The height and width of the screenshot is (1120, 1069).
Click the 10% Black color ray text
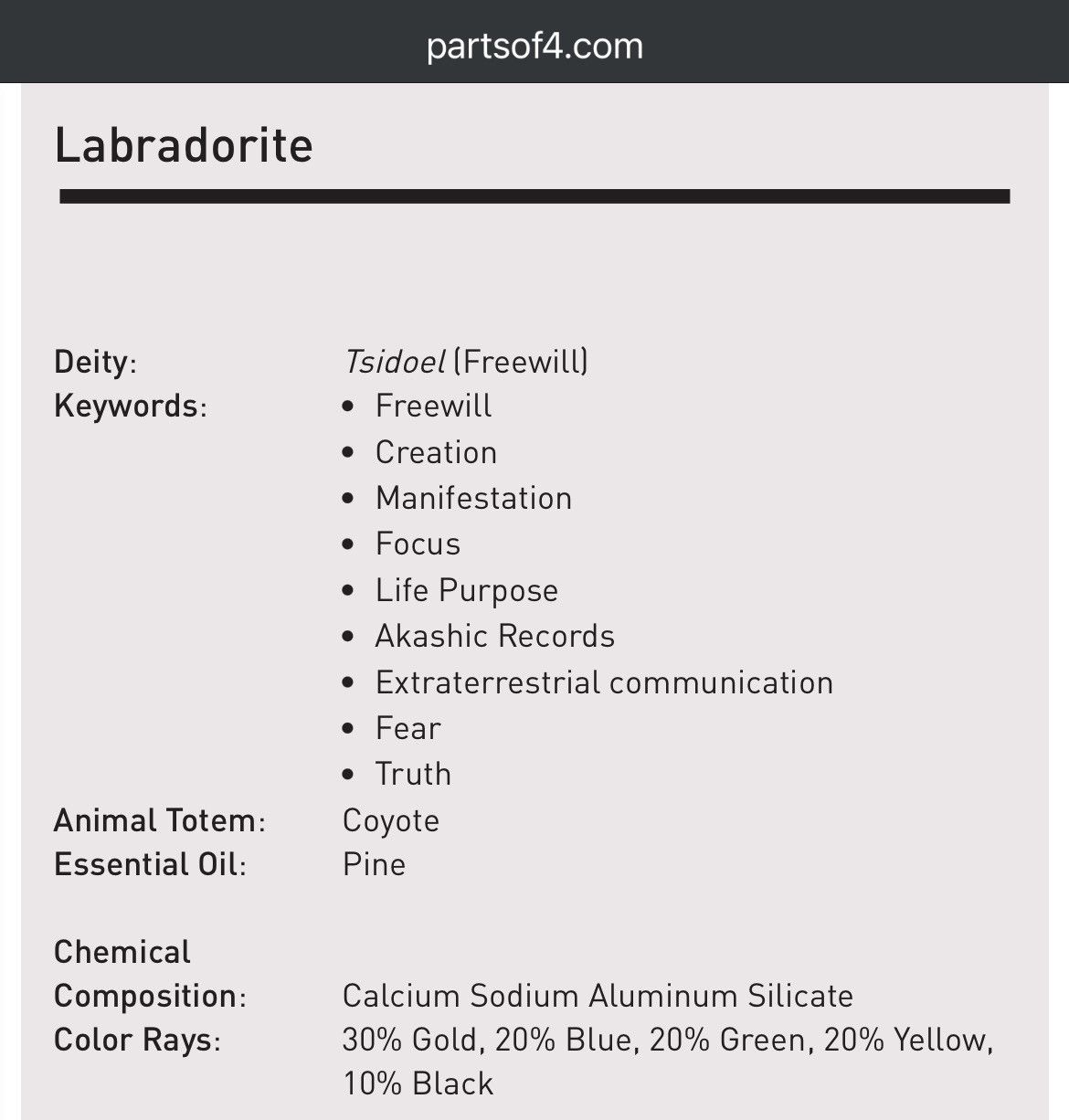[x=418, y=1083]
